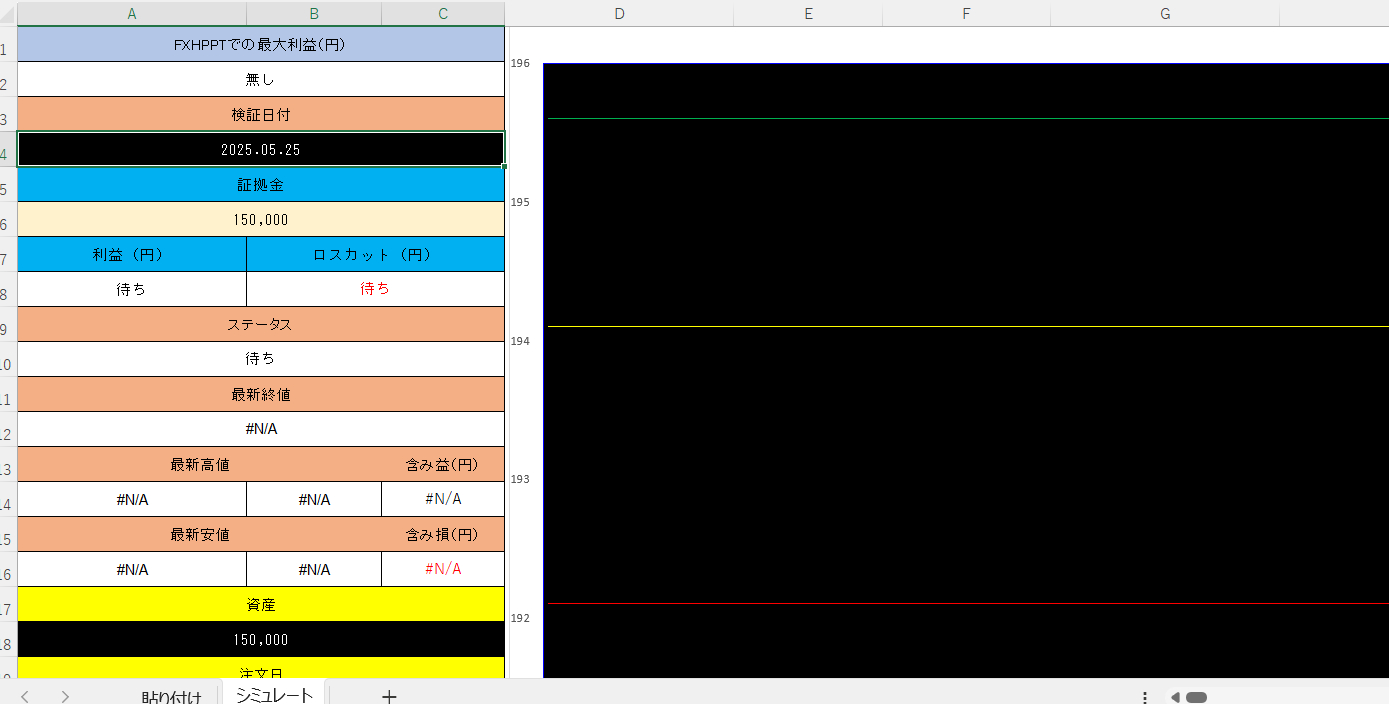Select column B header
This screenshot has height=704, width=1389.
click(314, 13)
